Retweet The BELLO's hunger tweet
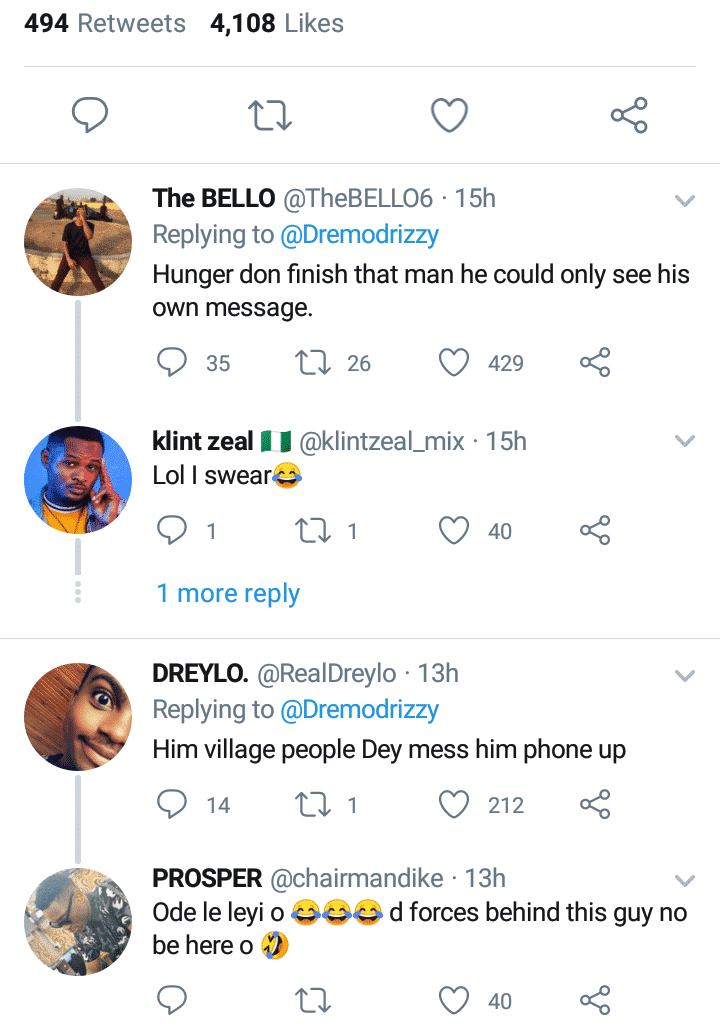The width and height of the screenshot is (720, 1032). point(314,363)
